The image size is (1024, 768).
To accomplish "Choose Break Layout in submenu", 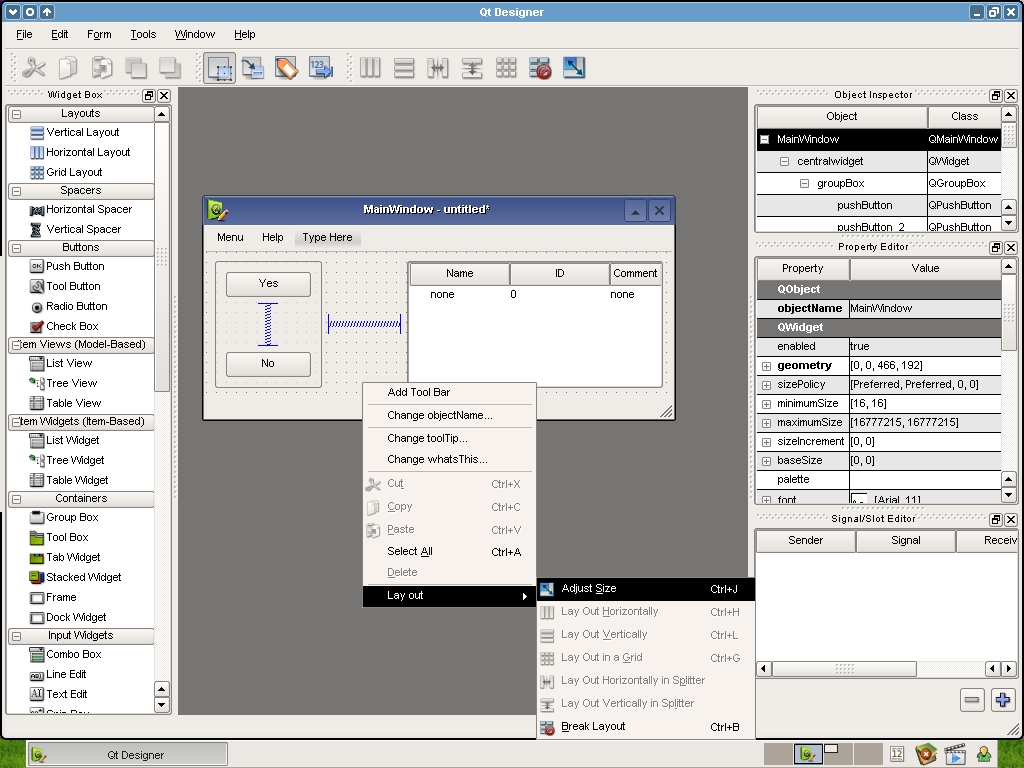I will pos(645,727).
